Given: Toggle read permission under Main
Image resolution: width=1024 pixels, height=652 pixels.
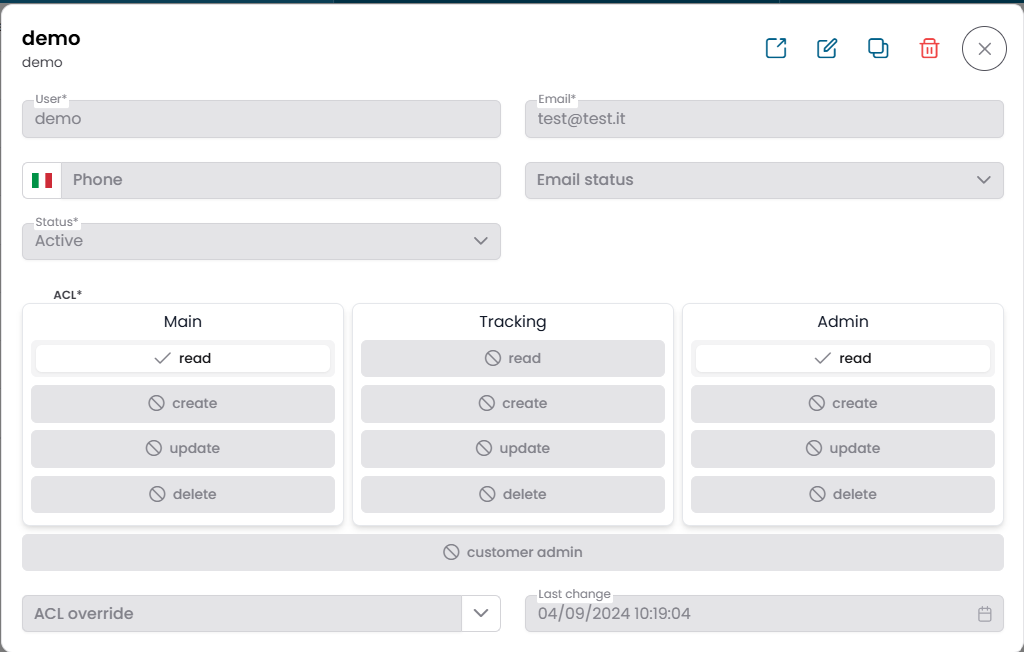Looking at the screenshot, I should tap(183, 359).
